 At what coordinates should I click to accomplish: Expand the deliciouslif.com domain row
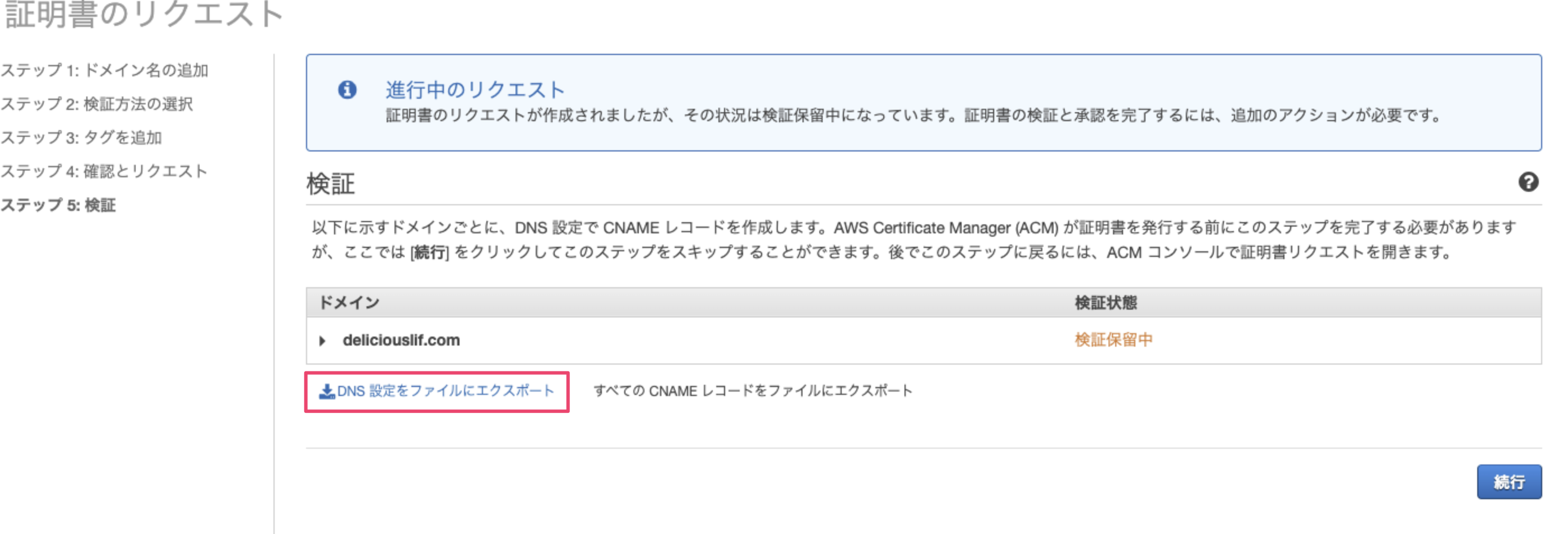323,340
